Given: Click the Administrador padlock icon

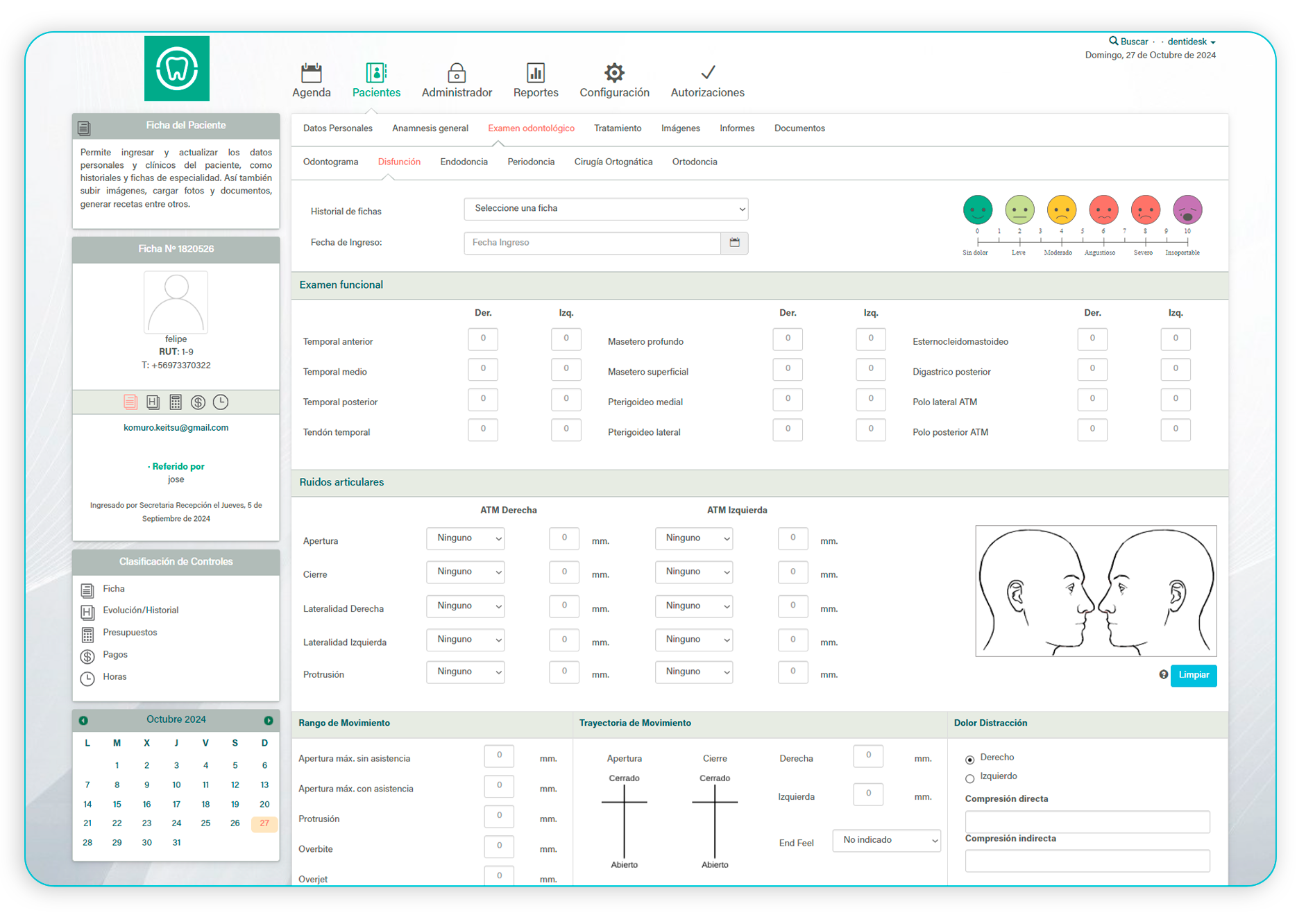Looking at the screenshot, I should click(x=456, y=73).
